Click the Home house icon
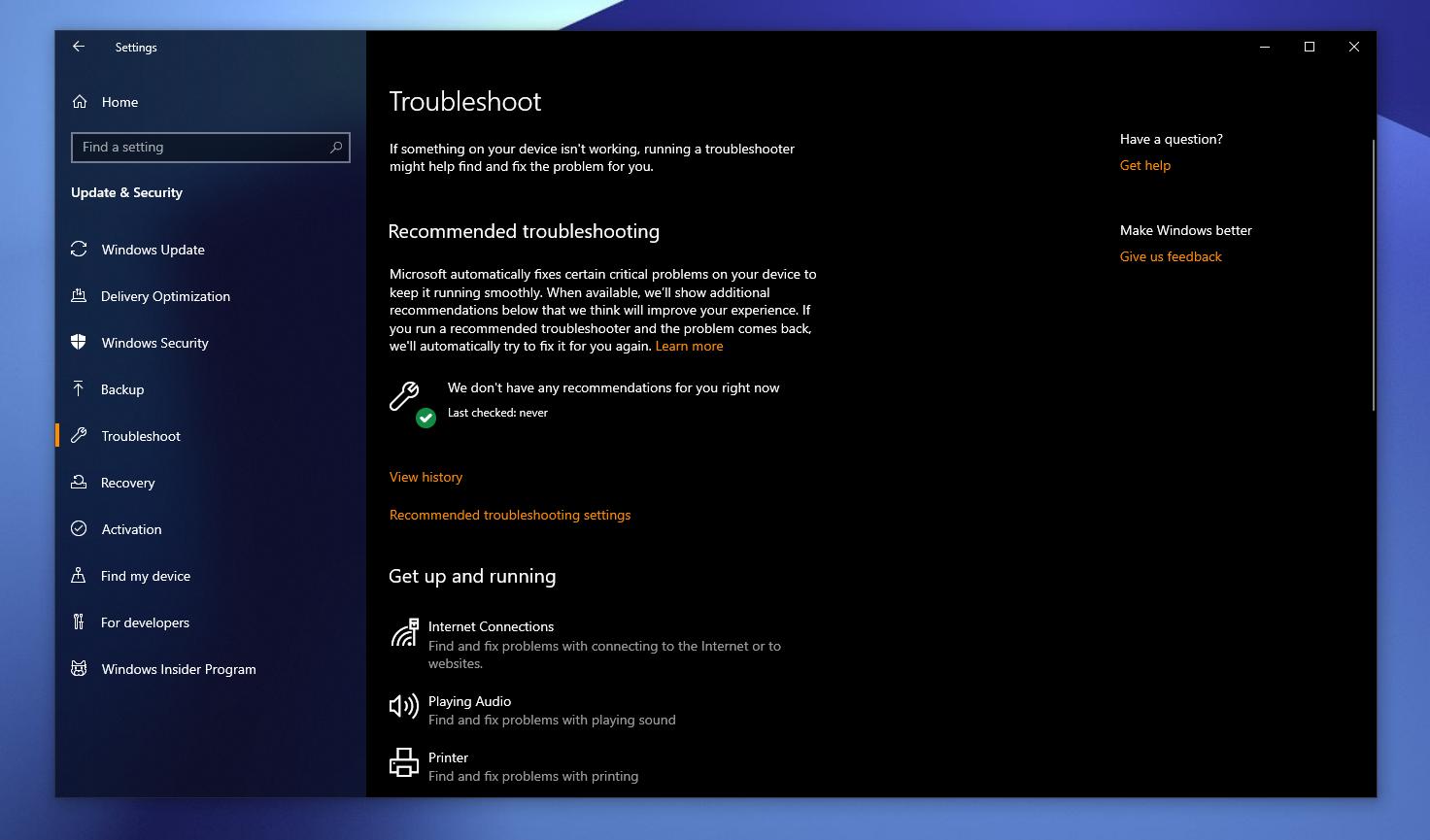Image resolution: width=1430 pixels, height=840 pixels. click(80, 102)
